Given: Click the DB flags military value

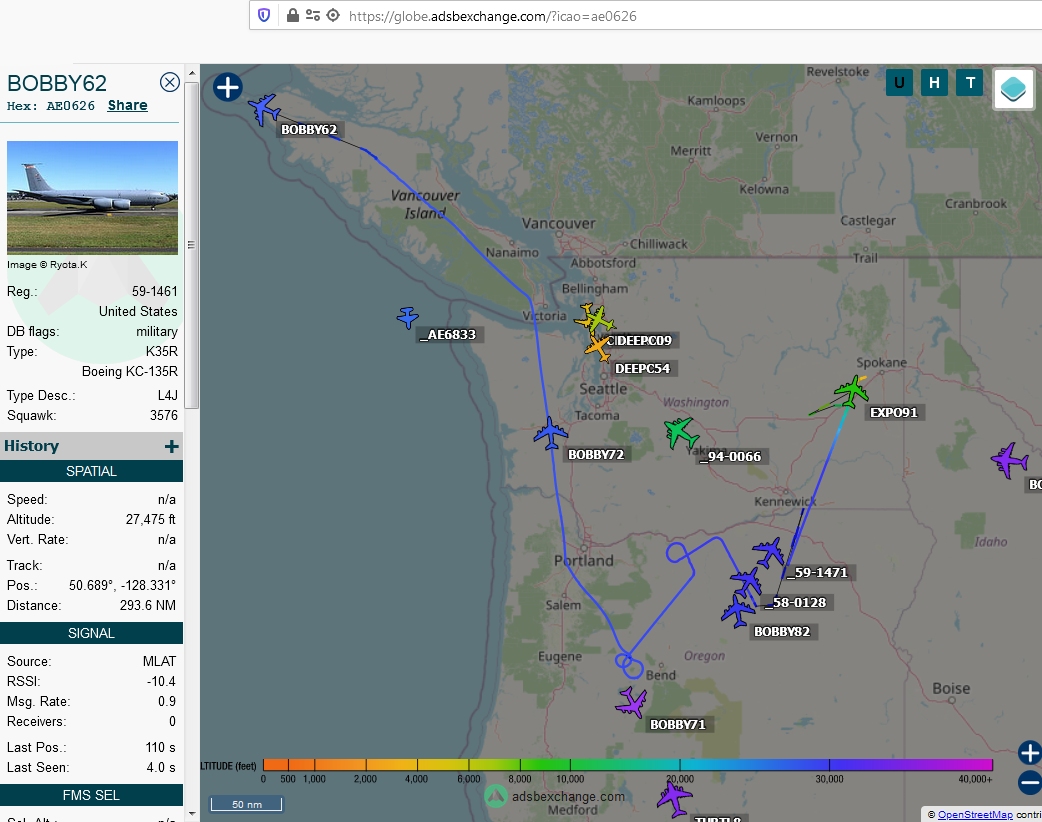Looking at the screenshot, I should [x=157, y=332].
